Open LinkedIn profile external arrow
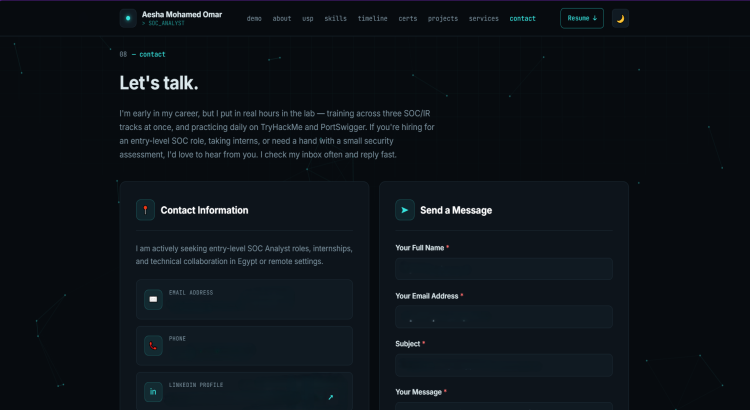The image size is (750, 410). click(331, 397)
